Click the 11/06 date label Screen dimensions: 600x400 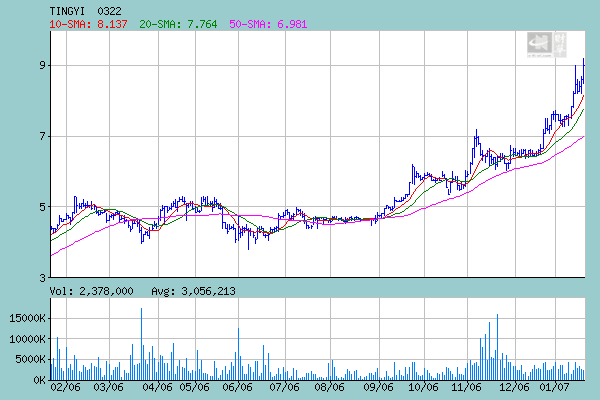466,387
